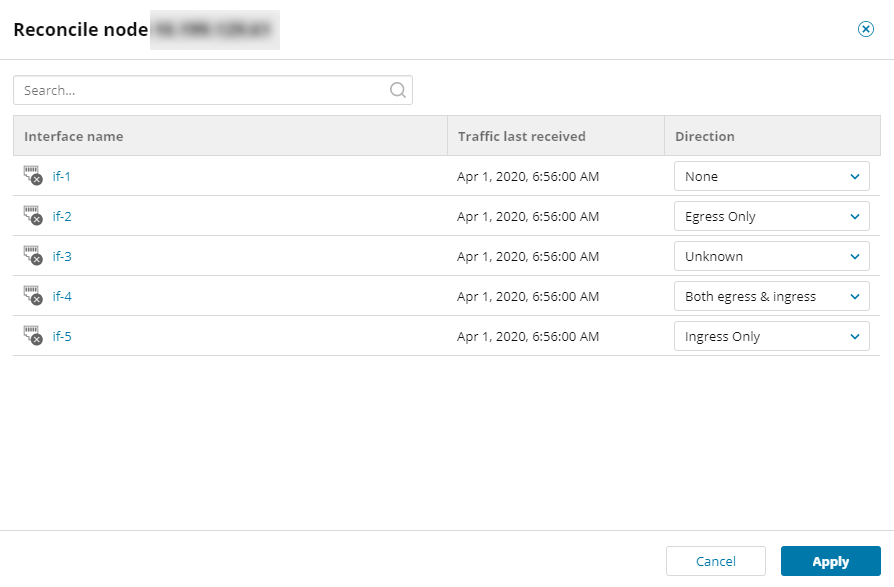Cancel the reconcile dialog
This screenshot has width=894, height=587.
715,561
